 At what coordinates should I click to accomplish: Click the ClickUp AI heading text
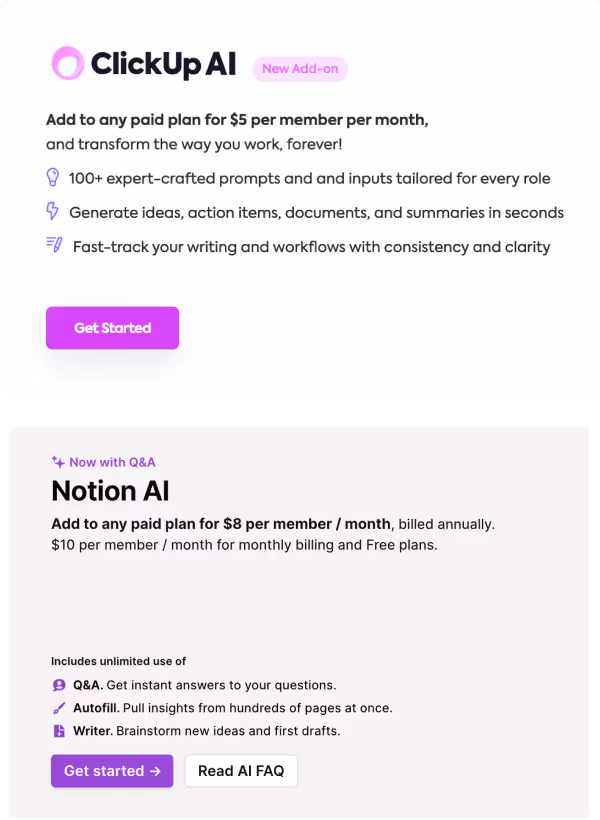coord(163,65)
